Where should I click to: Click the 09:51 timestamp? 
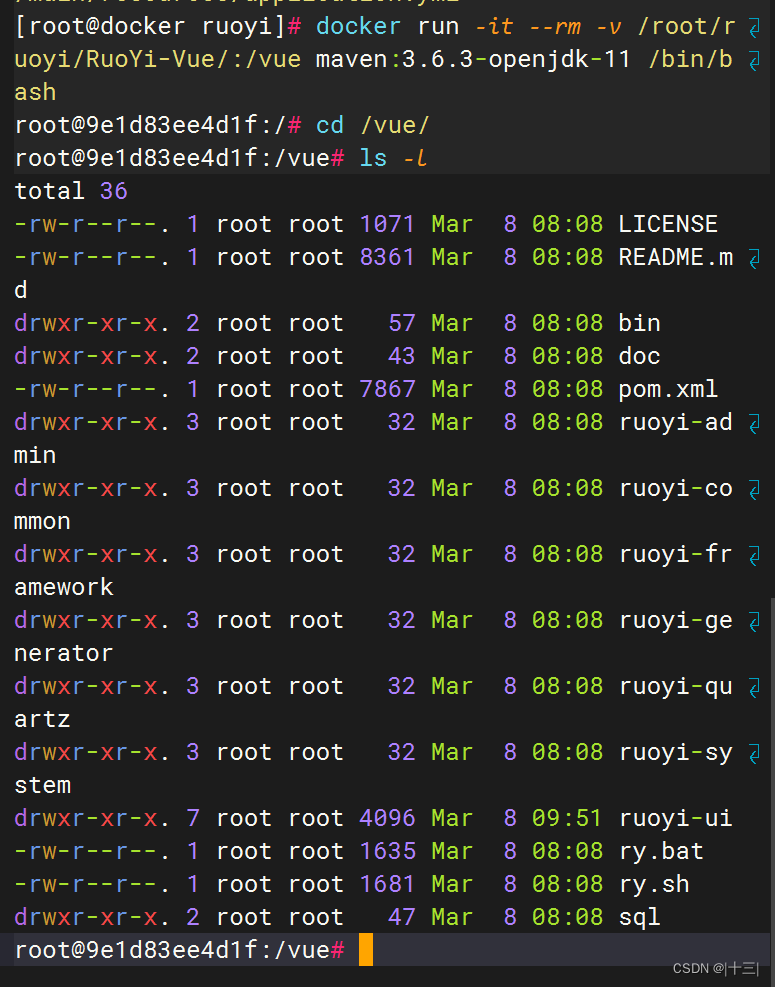coord(567,818)
